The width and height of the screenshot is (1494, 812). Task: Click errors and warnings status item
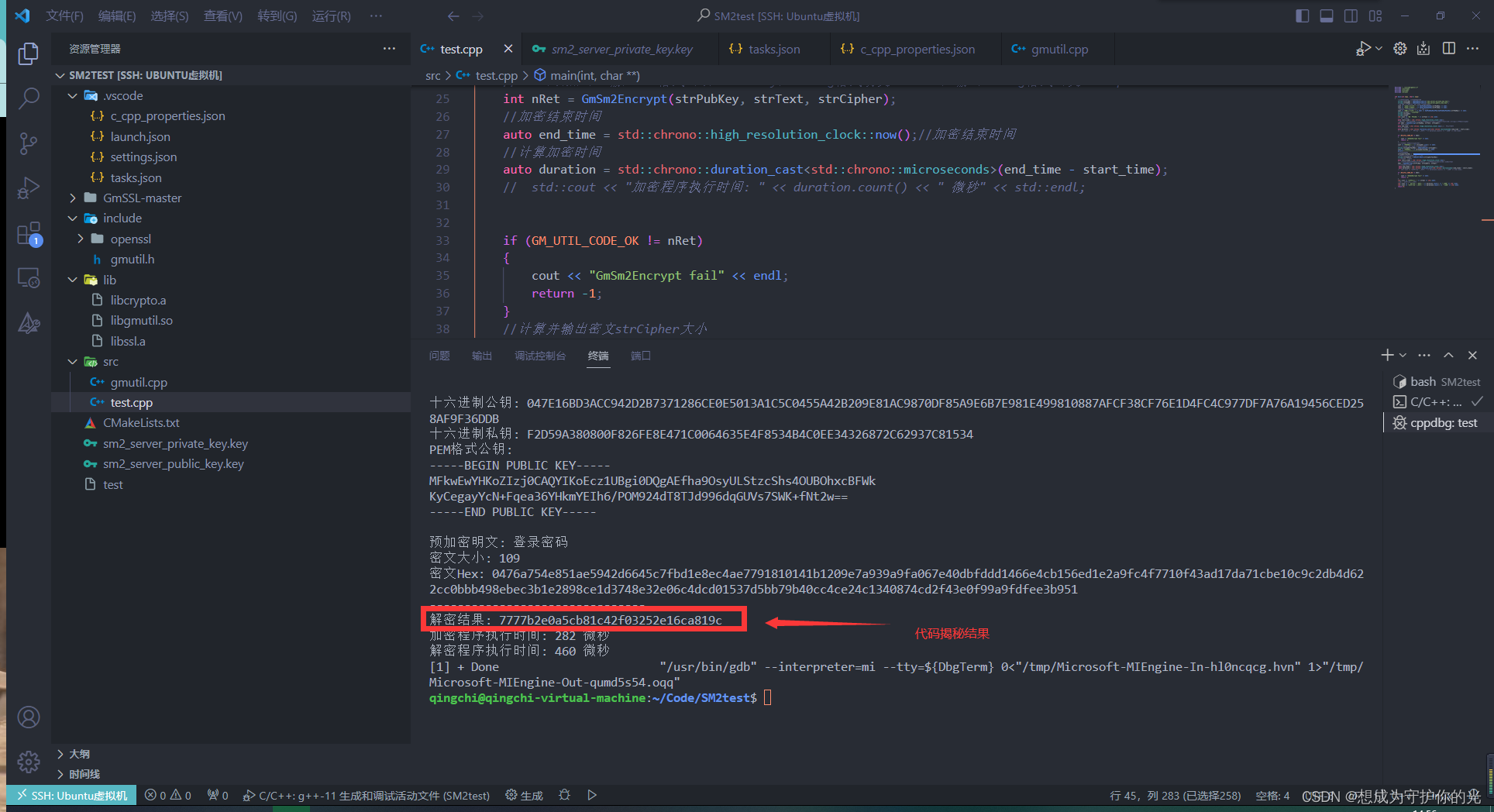(x=168, y=796)
